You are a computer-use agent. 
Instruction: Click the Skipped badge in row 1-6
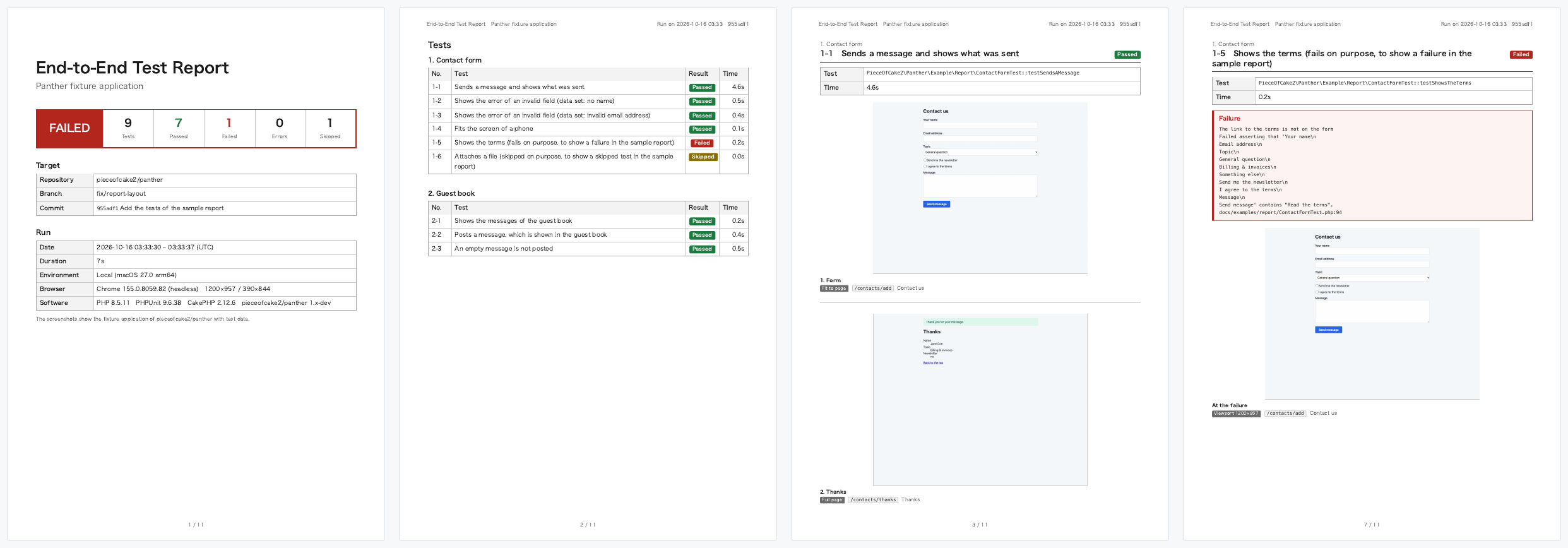point(703,157)
